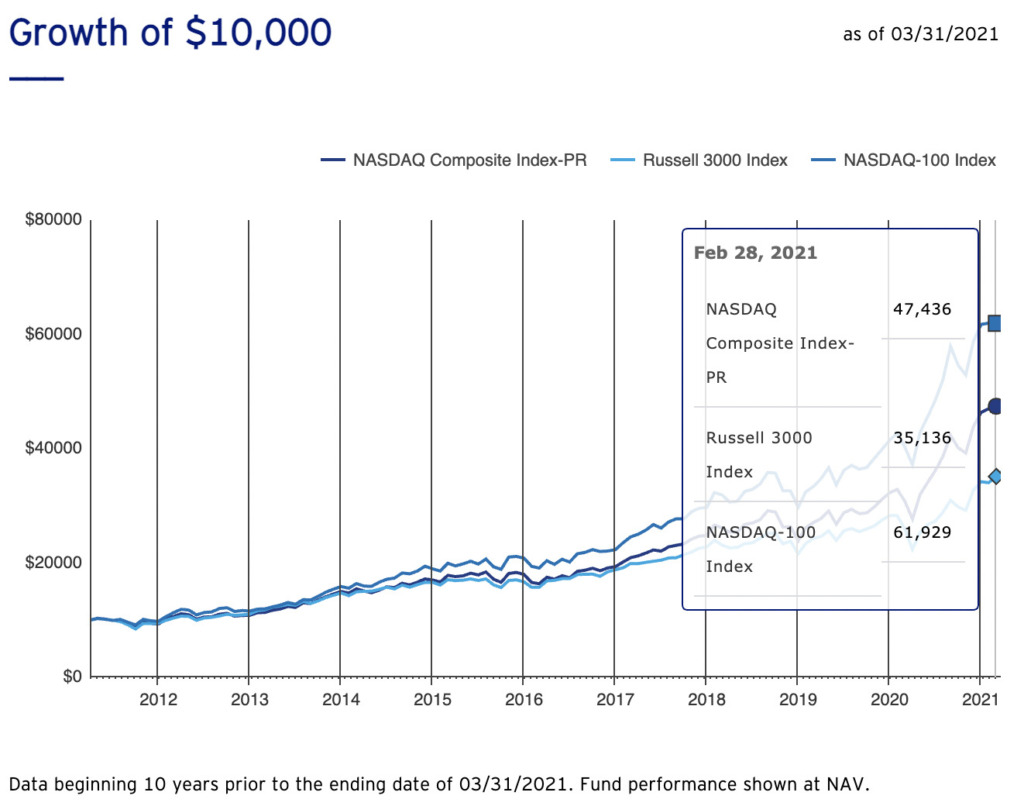Click the 2020 x-axis year label
The width and height of the screenshot is (1024, 806).
[x=889, y=698]
